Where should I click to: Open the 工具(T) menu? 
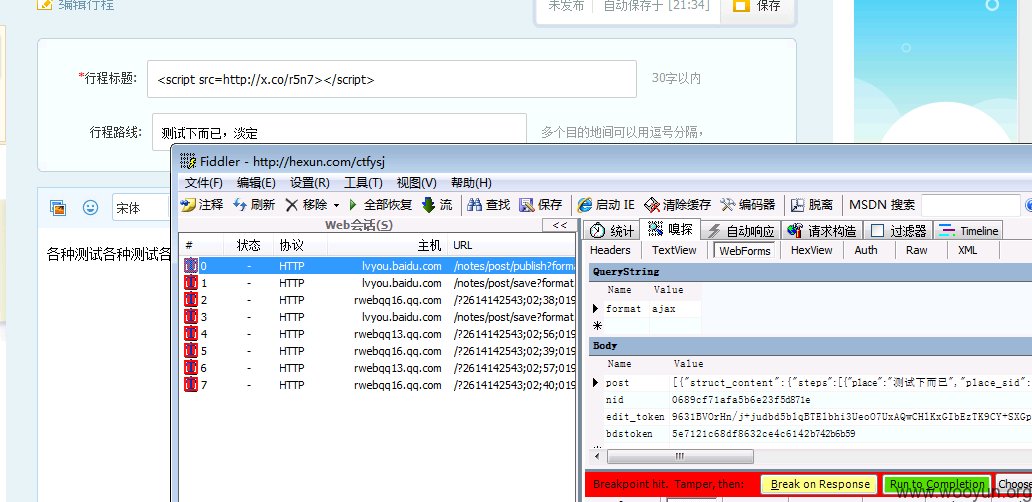(x=363, y=183)
